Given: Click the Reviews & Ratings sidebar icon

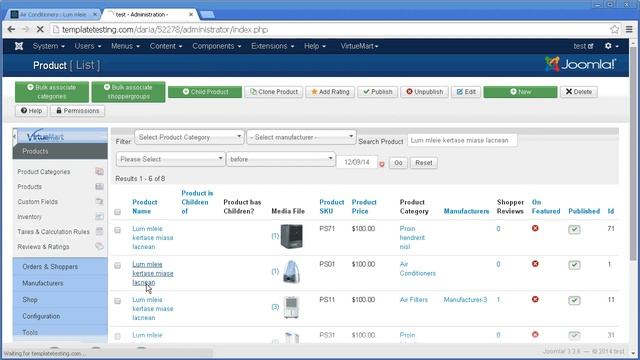Looking at the screenshot, I should pyautogui.click(x=99, y=246).
